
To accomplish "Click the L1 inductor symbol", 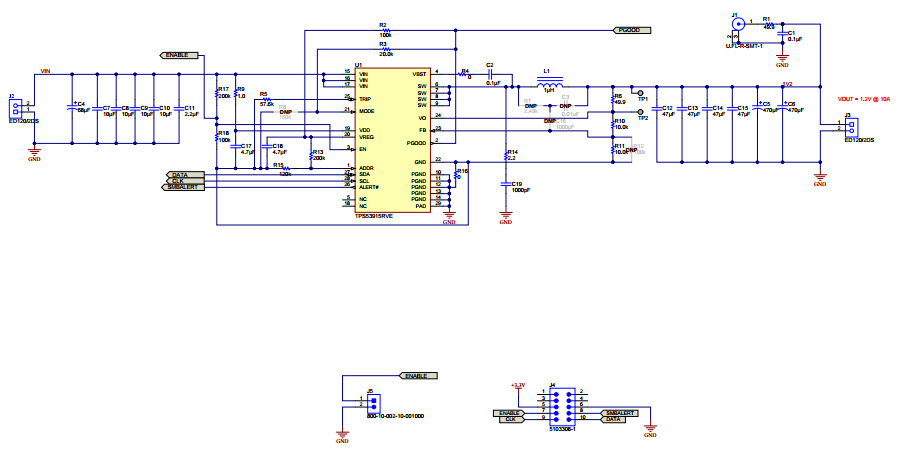I will coord(547,83).
